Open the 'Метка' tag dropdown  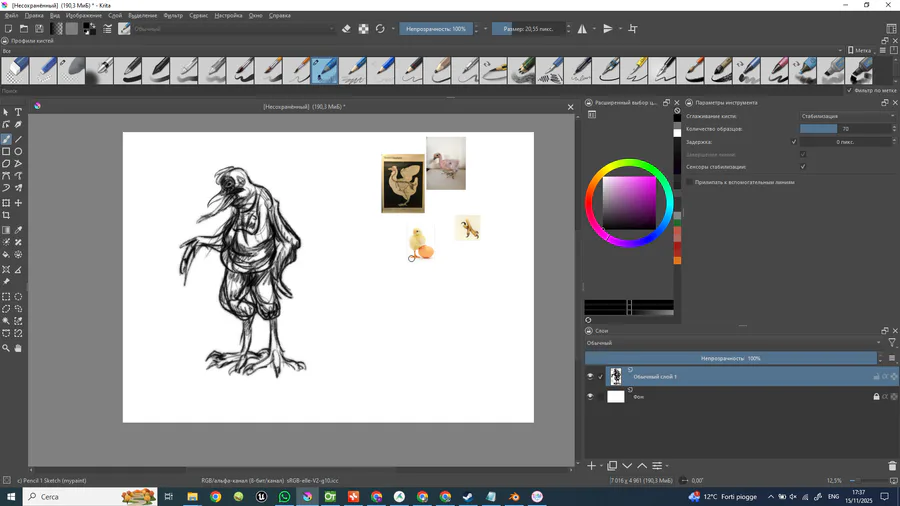tap(861, 50)
